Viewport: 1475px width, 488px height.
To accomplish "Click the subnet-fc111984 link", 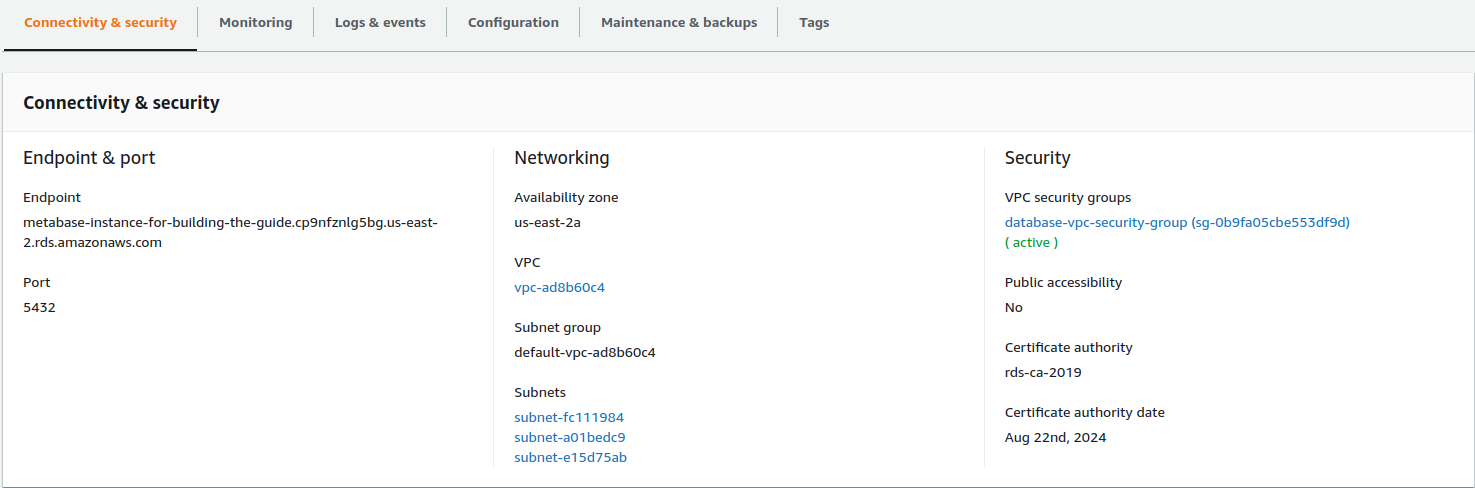I will pyautogui.click(x=568, y=417).
